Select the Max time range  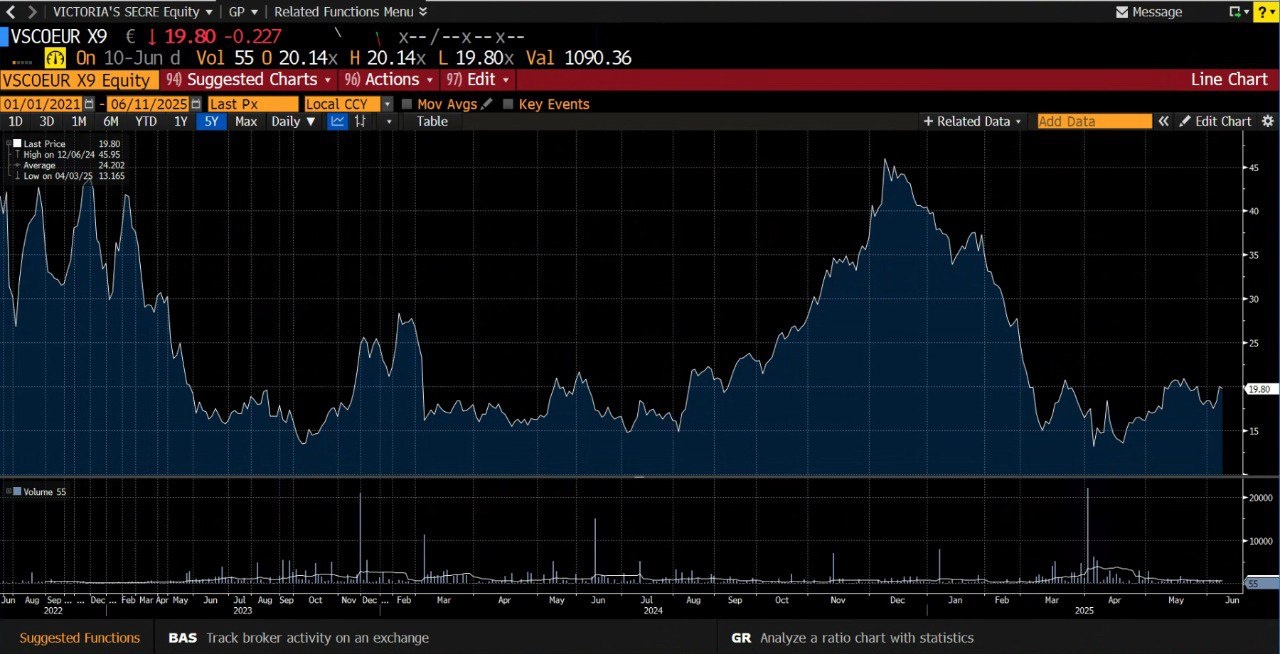246,121
